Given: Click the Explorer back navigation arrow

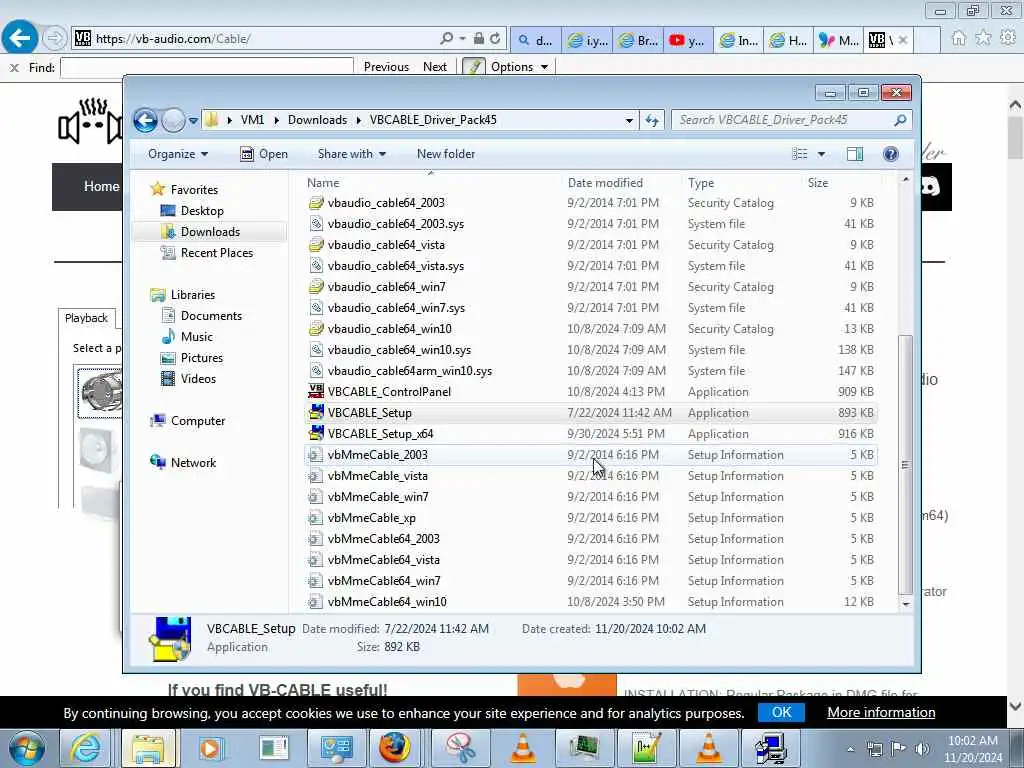Looking at the screenshot, I should [x=145, y=120].
